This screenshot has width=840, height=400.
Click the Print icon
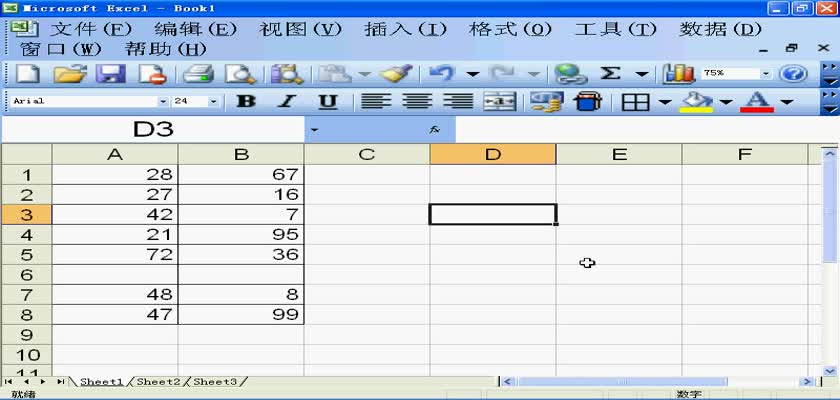click(198, 73)
